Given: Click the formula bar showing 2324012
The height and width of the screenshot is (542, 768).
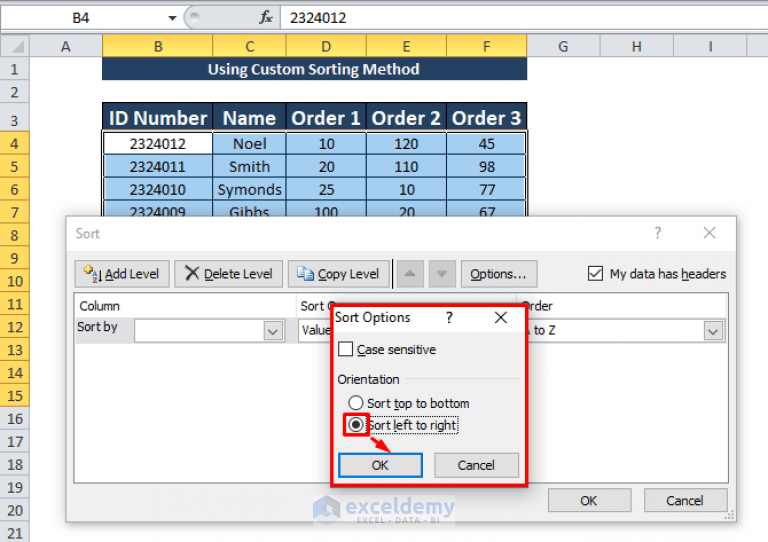Looking at the screenshot, I should click(524, 18).
